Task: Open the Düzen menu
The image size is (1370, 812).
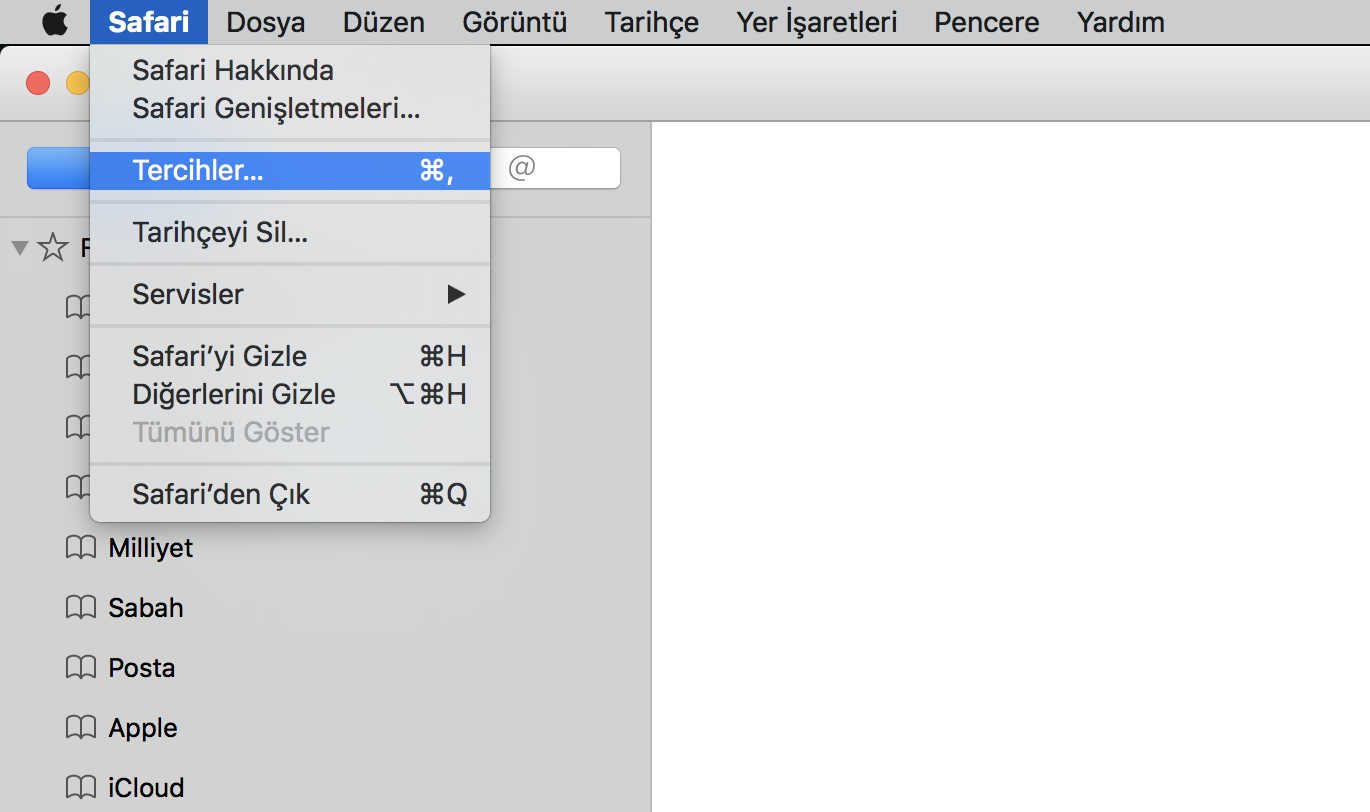Action: click(383, 21)
